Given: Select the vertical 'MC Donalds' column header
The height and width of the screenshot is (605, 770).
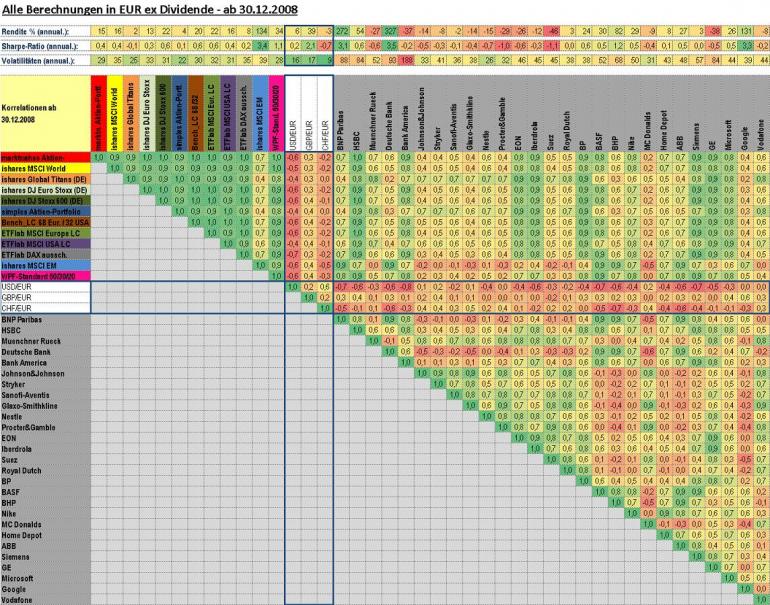Looking at the screenshot, I should [647, 113].
